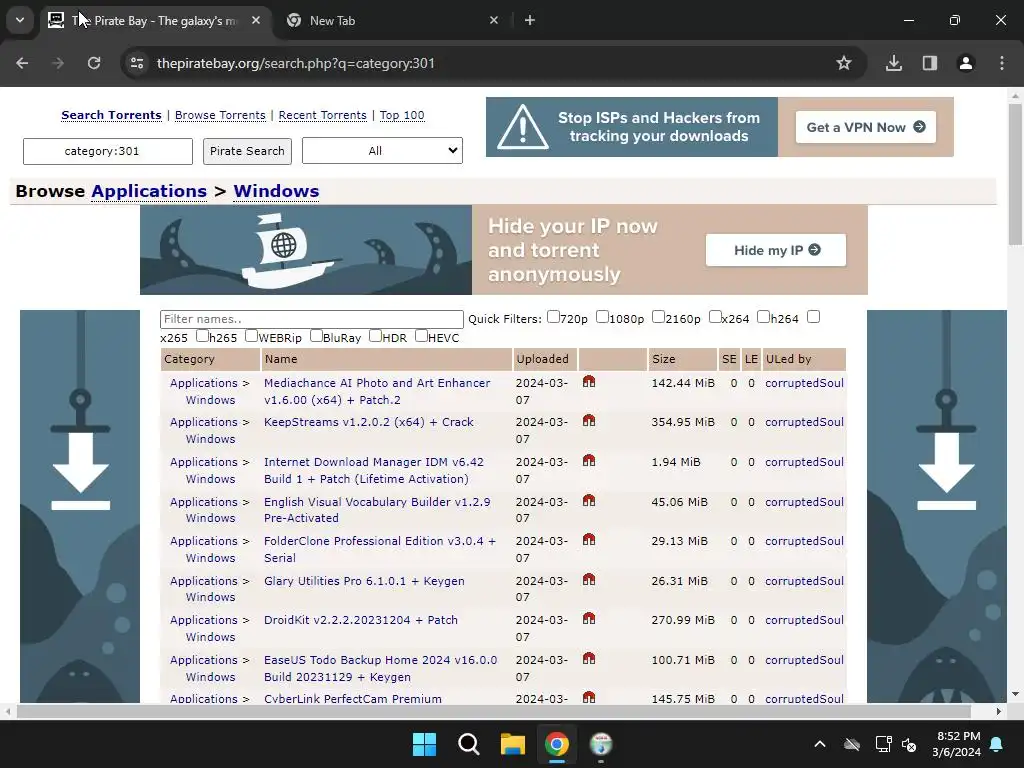Screen dimensions: 1024x768
Task: Open Search Torrents link
Action: coord(111,115)
